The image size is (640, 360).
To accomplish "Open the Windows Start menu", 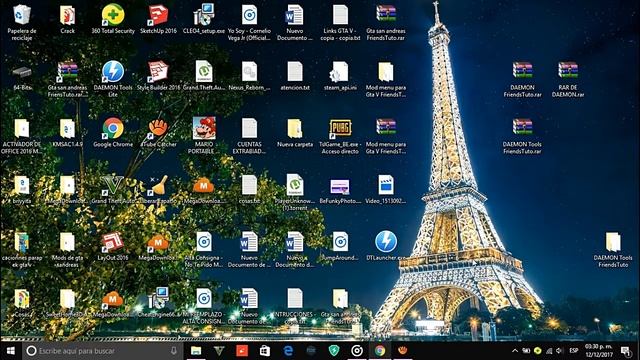I will (x=11, y=351).
